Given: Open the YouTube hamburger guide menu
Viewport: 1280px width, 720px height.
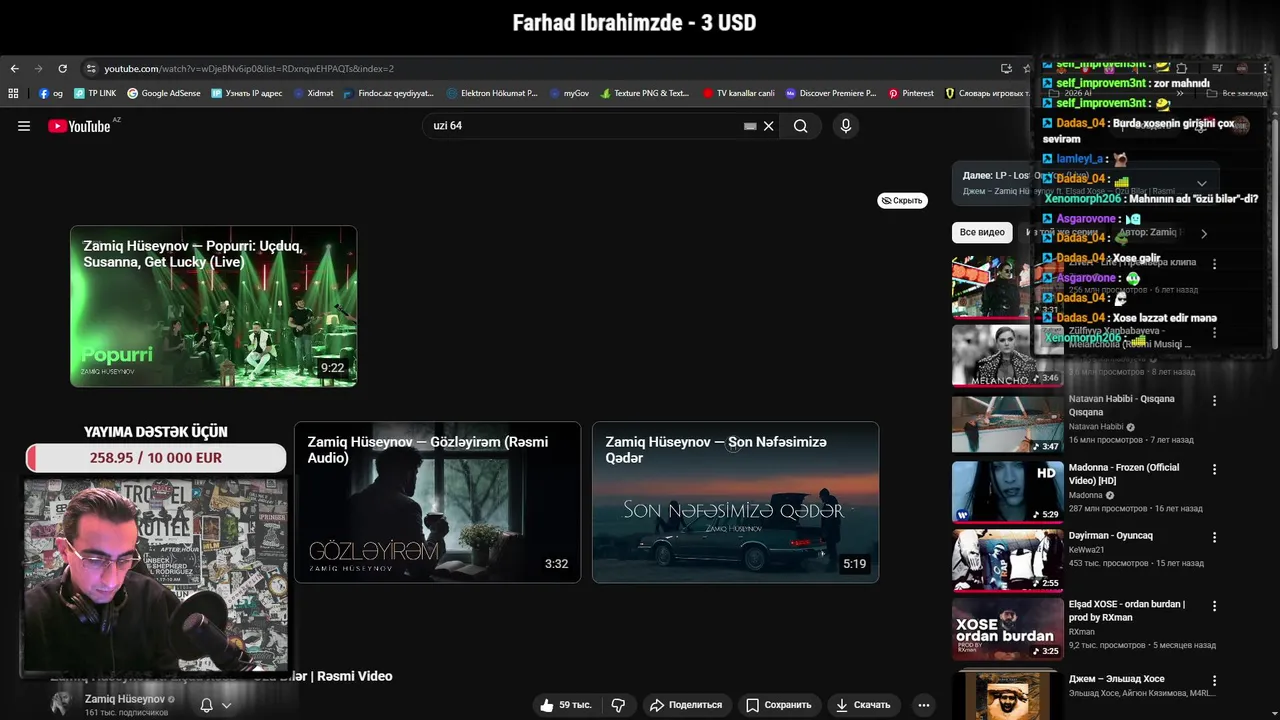Looking at the screenshot, I should (x=24, y=126).
